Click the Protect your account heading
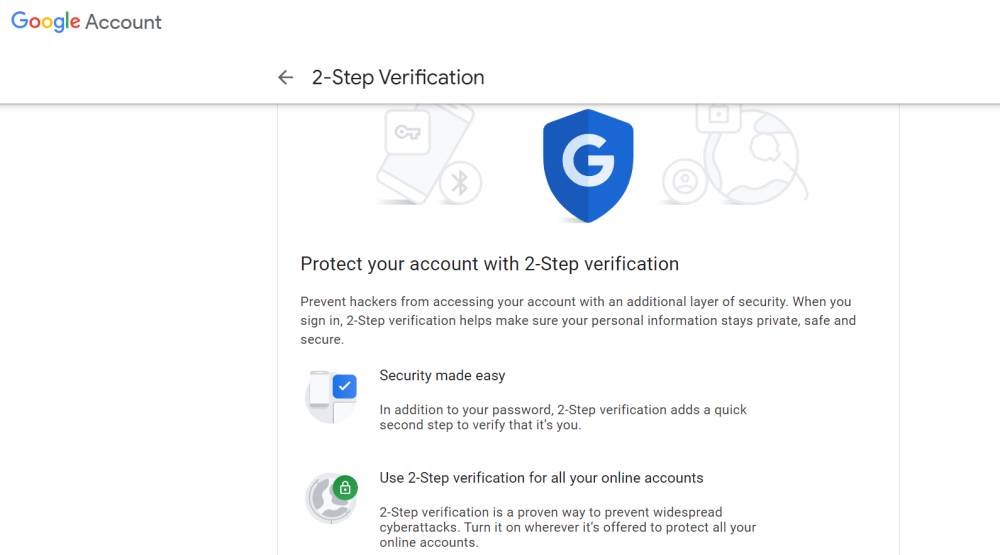The image size is (1000, 555). 490,264
